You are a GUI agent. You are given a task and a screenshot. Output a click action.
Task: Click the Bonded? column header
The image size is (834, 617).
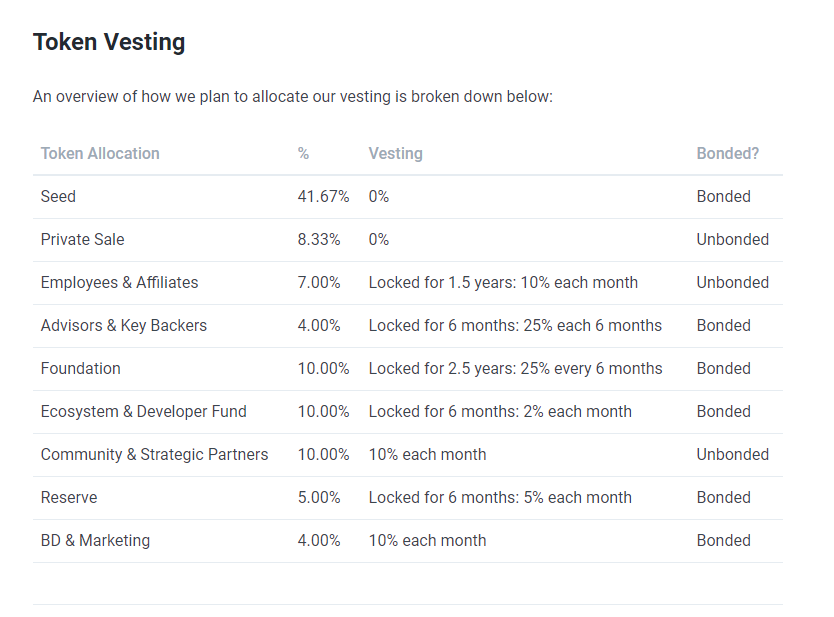tap(727, 153)
